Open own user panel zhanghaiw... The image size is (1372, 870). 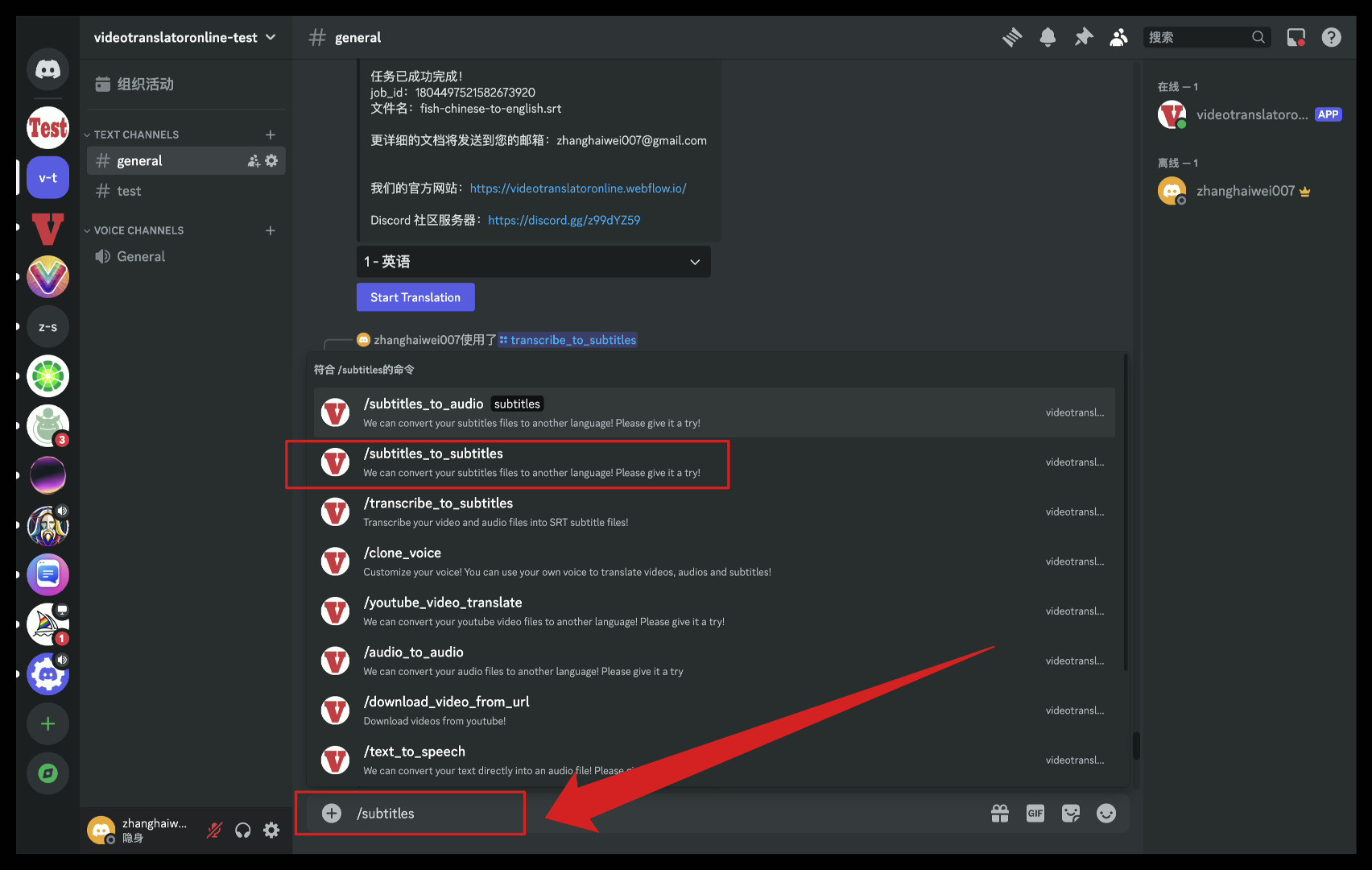click(x=138, y=830)
